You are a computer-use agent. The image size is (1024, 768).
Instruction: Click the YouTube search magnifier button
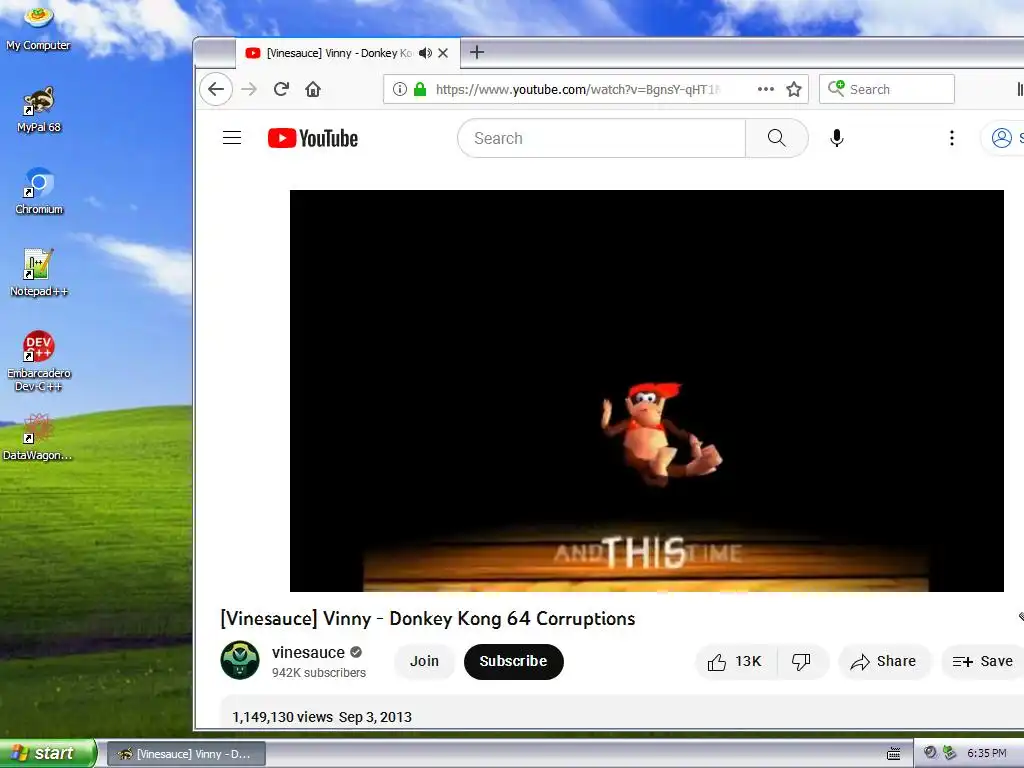[x=776, y=138]
